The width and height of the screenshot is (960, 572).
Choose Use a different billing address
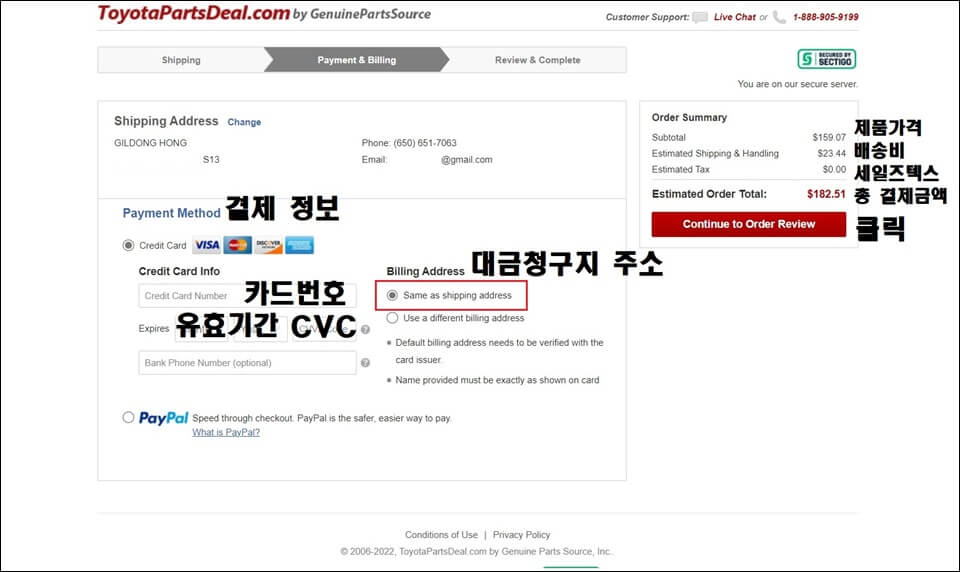(x=392, y=318)
